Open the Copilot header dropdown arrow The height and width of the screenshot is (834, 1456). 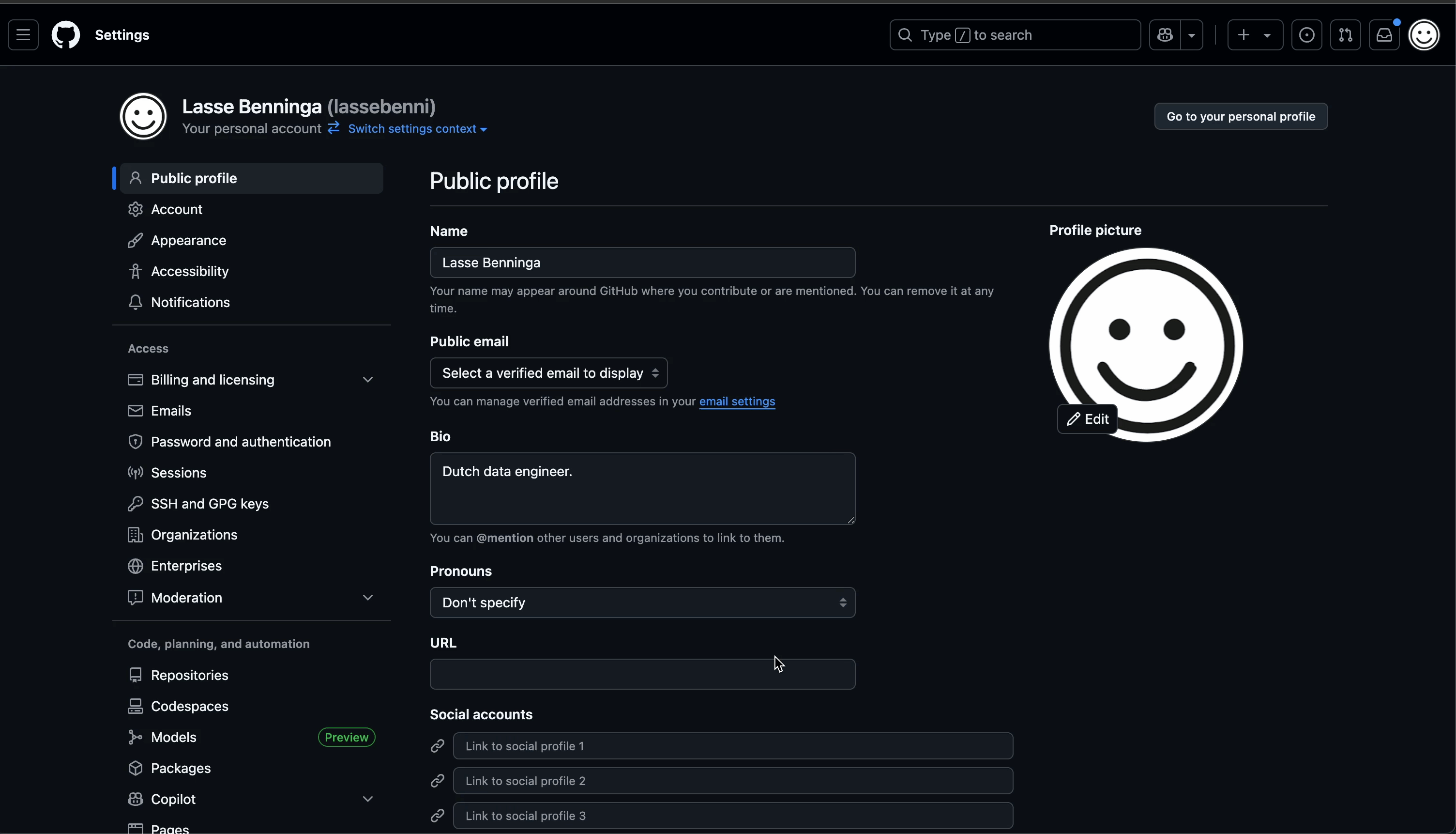click(x=1192, y=35)
